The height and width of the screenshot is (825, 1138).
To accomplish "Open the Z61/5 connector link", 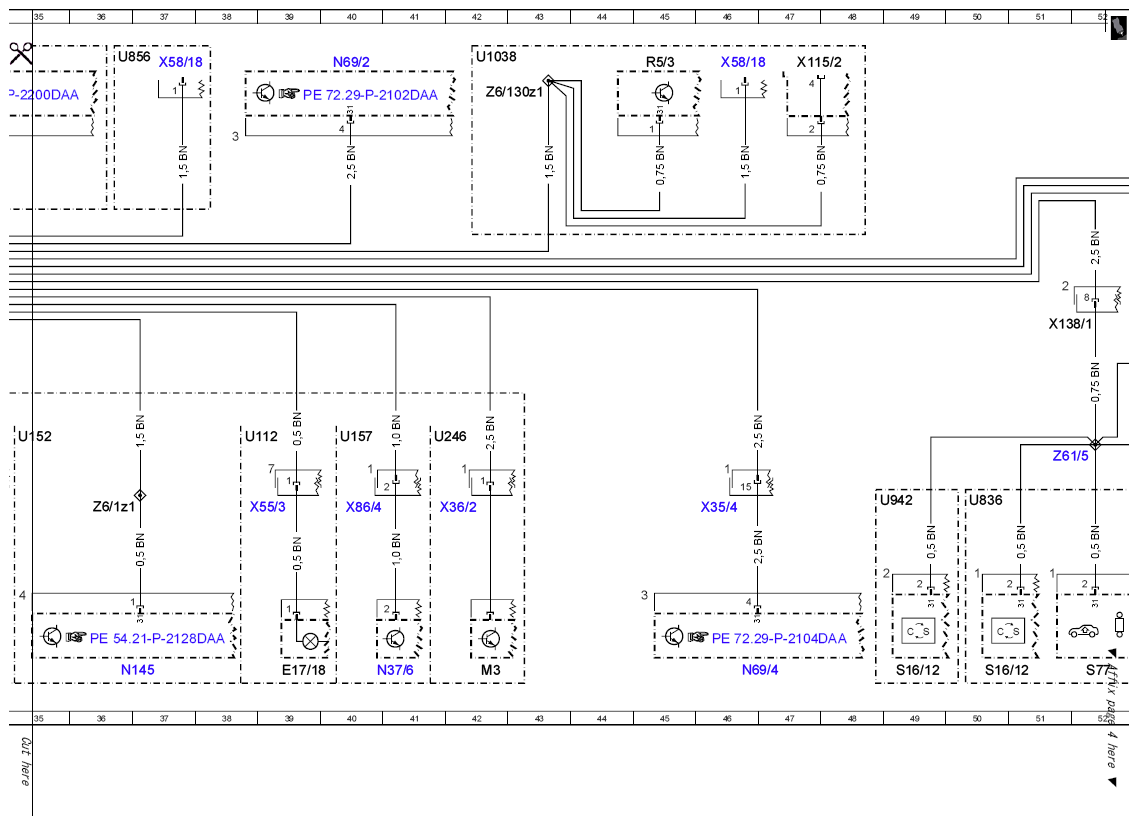I will pos(1071,456).
